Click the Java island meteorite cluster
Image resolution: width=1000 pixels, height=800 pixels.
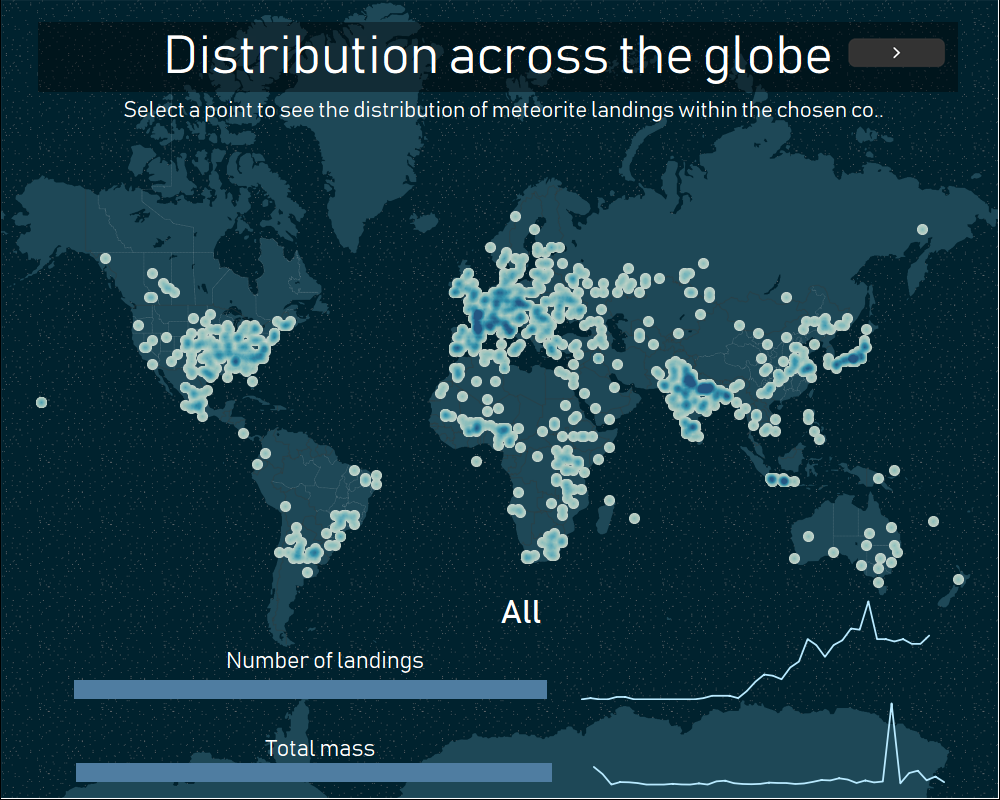(x=781, y=480)
